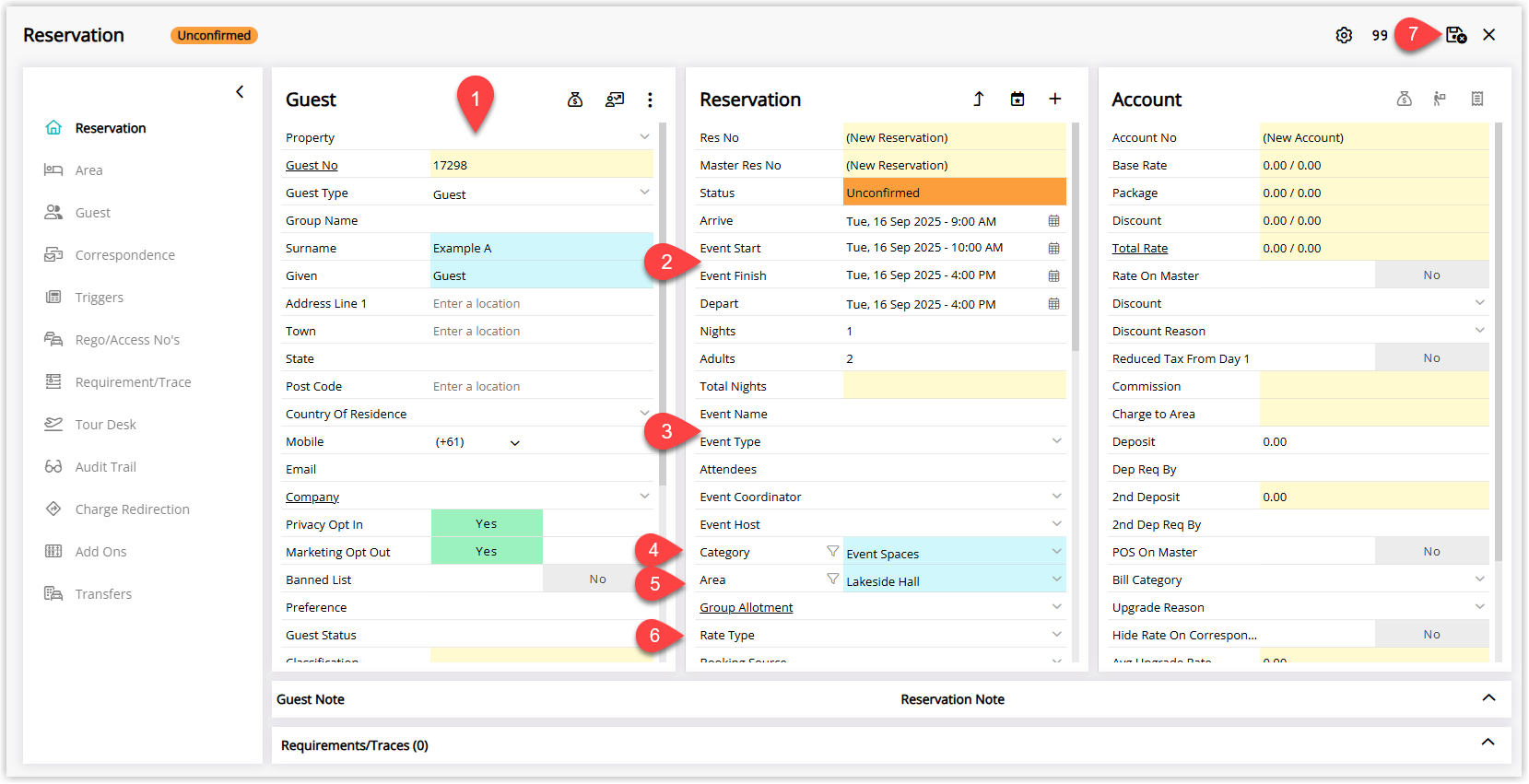Collapse the sidebar with the left chevron
Screen dimensions: 1529x784
[240, 91]
